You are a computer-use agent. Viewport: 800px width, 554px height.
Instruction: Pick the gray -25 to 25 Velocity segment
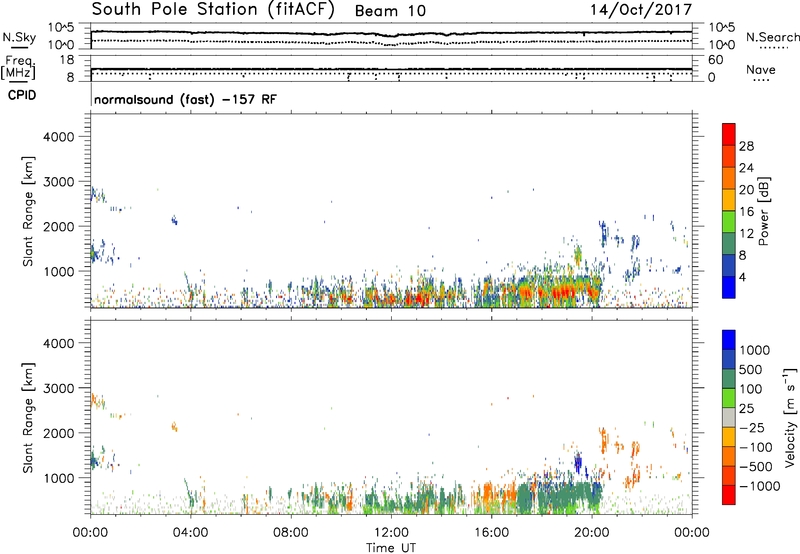tap(729, 417)
